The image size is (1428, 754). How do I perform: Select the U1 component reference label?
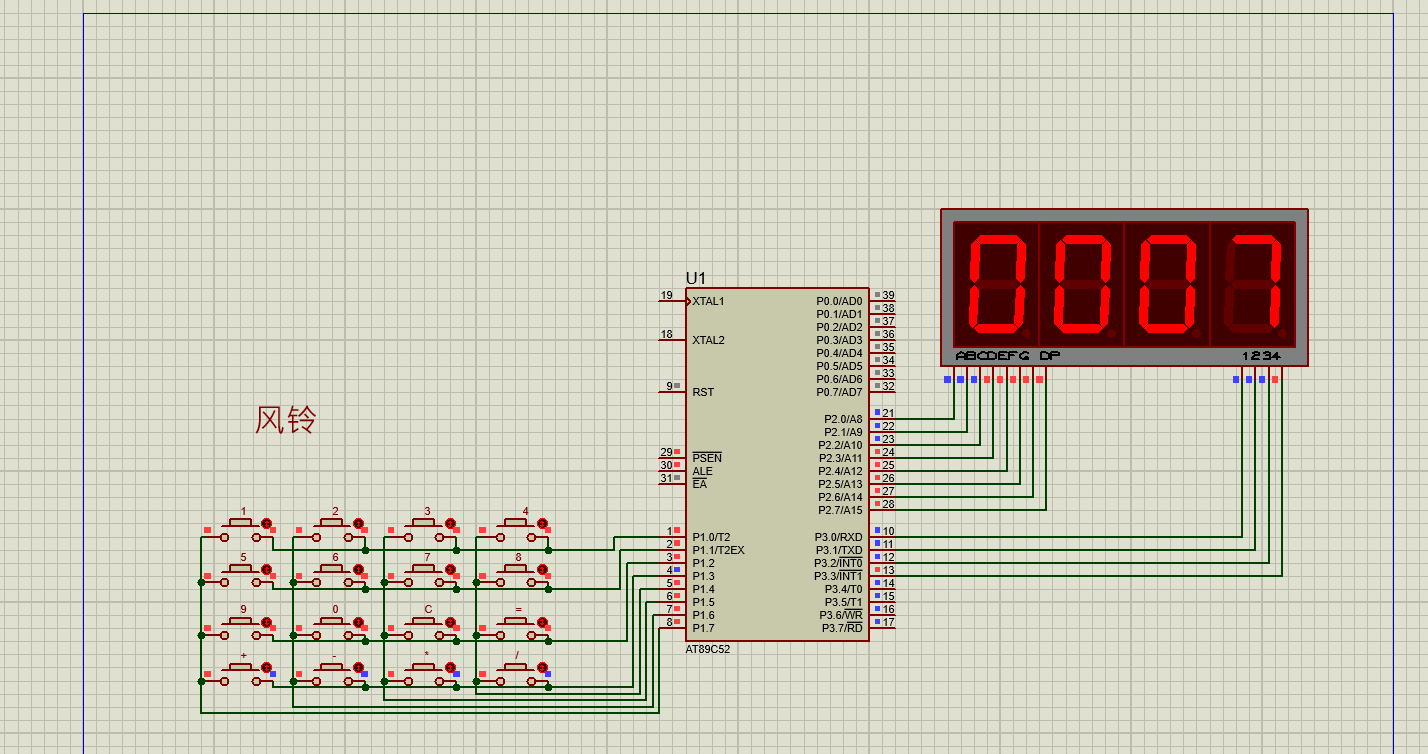pyautogui.click(x=696, y=278)
